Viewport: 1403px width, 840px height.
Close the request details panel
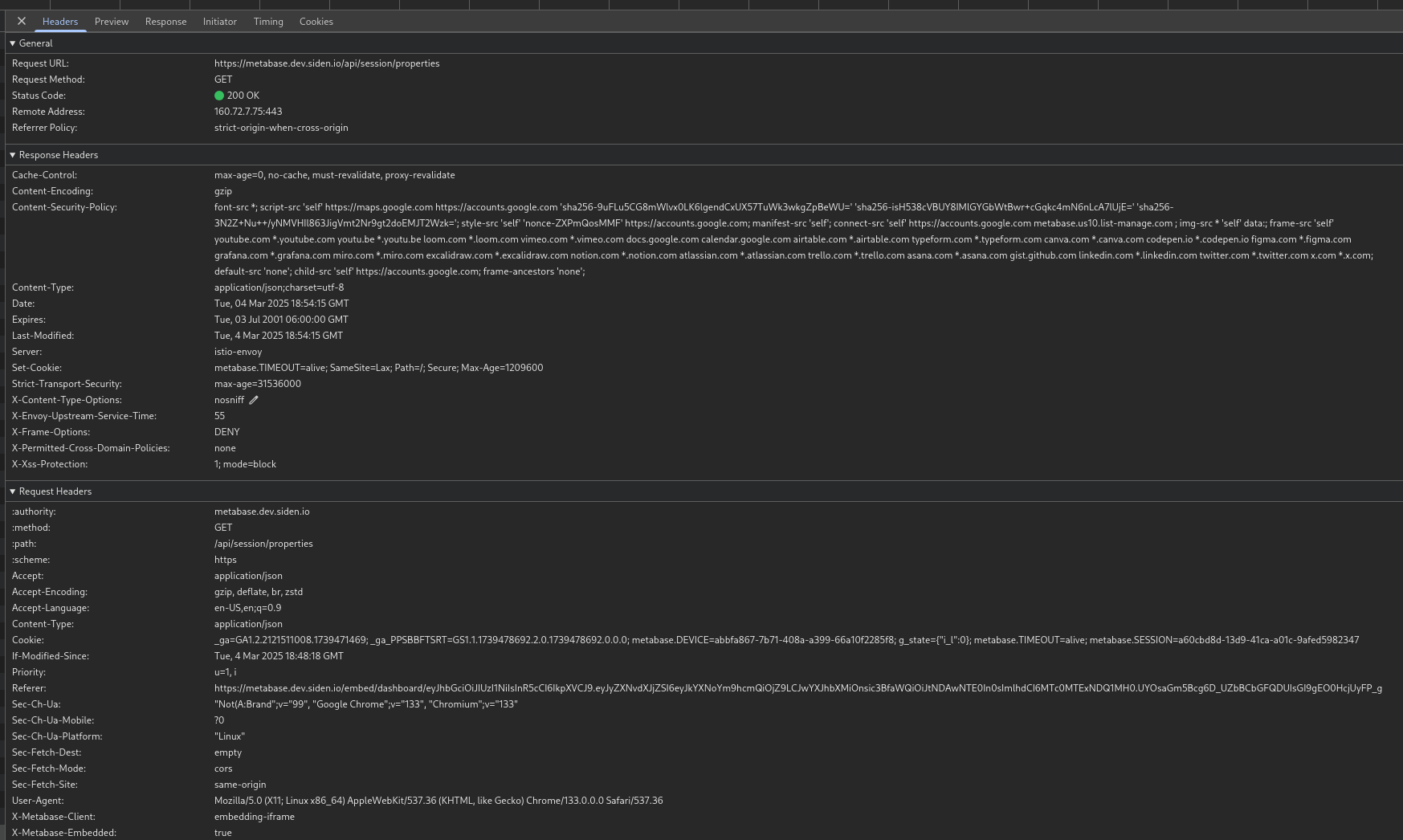coord(22,22)
